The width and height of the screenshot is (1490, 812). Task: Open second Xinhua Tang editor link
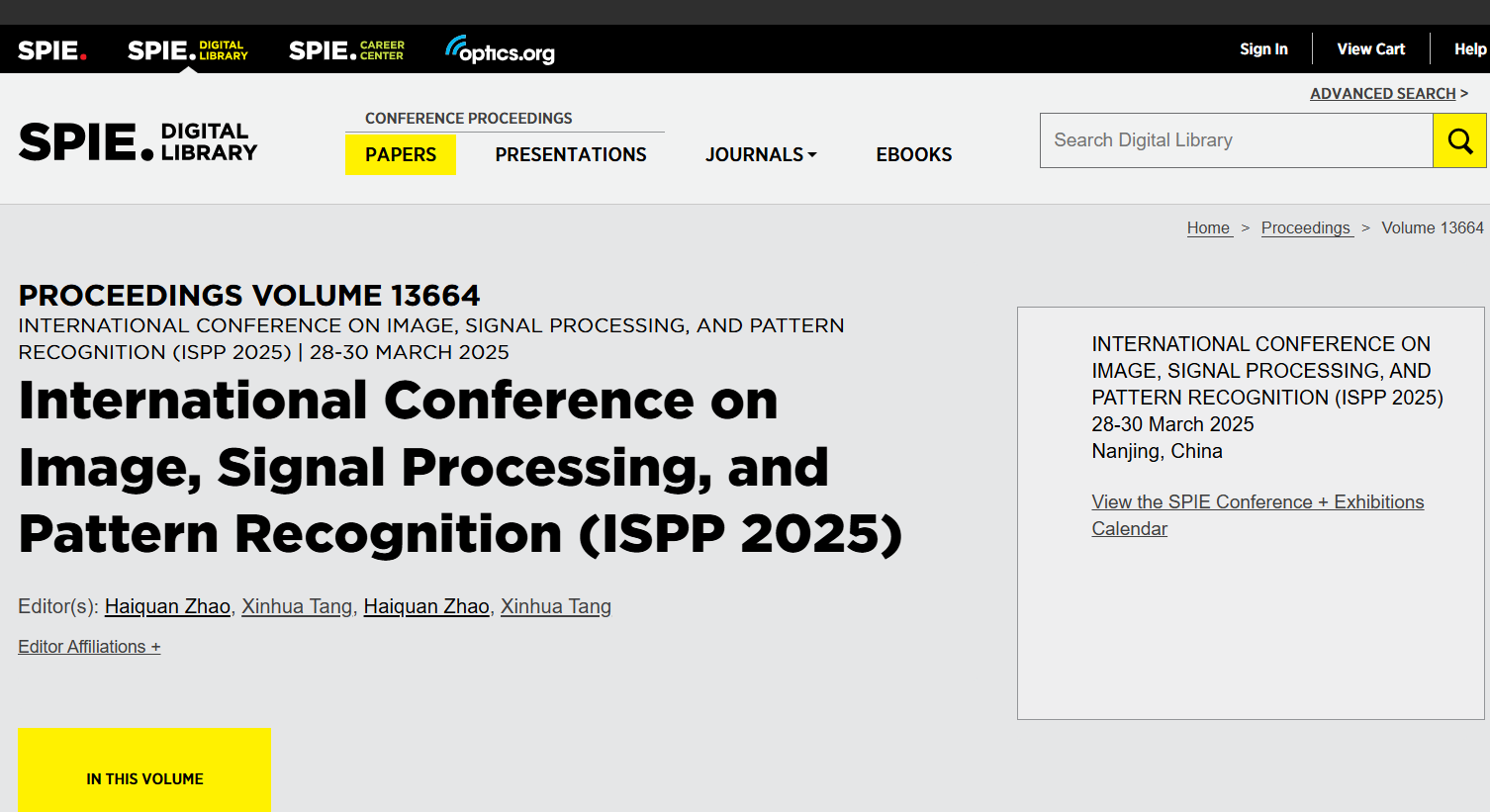556,606
